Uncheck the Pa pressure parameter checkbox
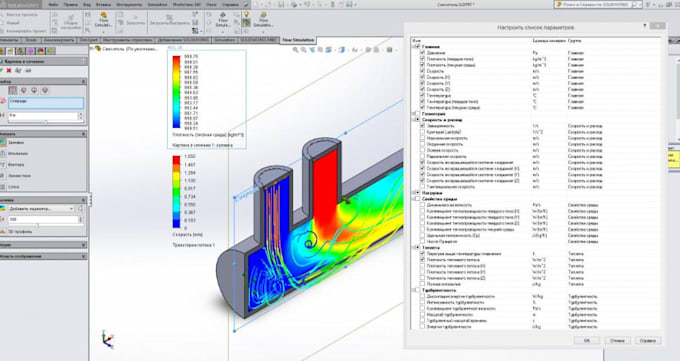Viewport: 680px width, 361px height. [422, 53]
